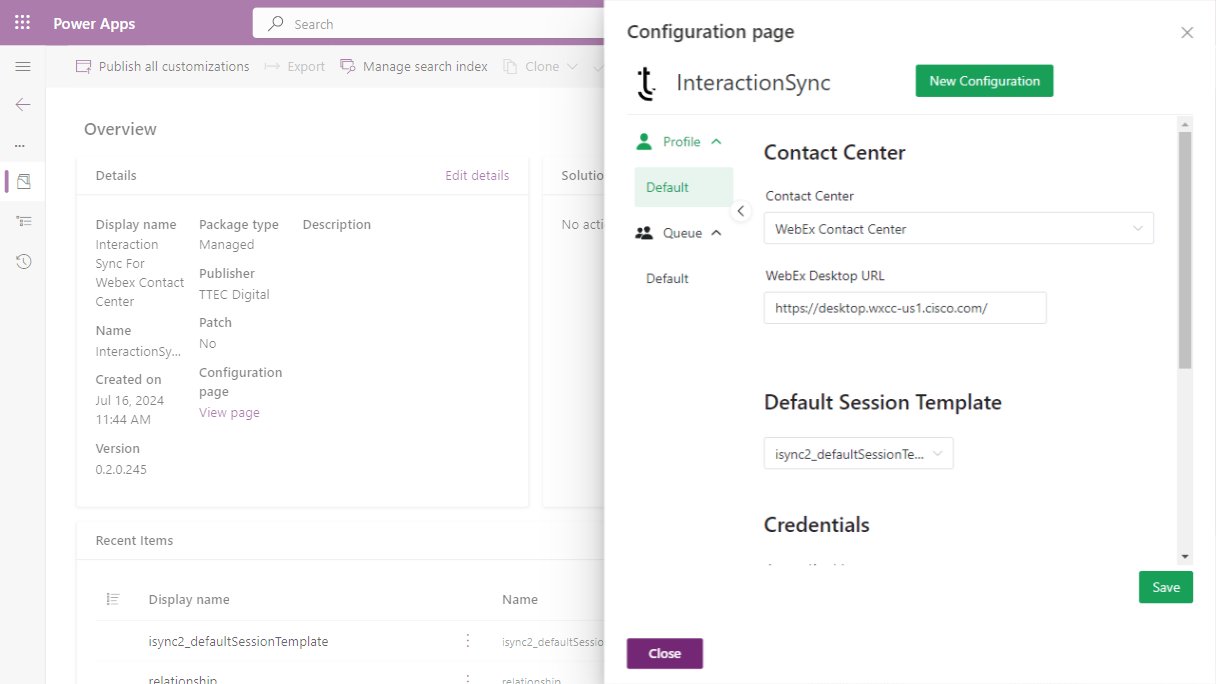Click the version value 0.2.0.245
The image size is (1216, 684).
121,469
